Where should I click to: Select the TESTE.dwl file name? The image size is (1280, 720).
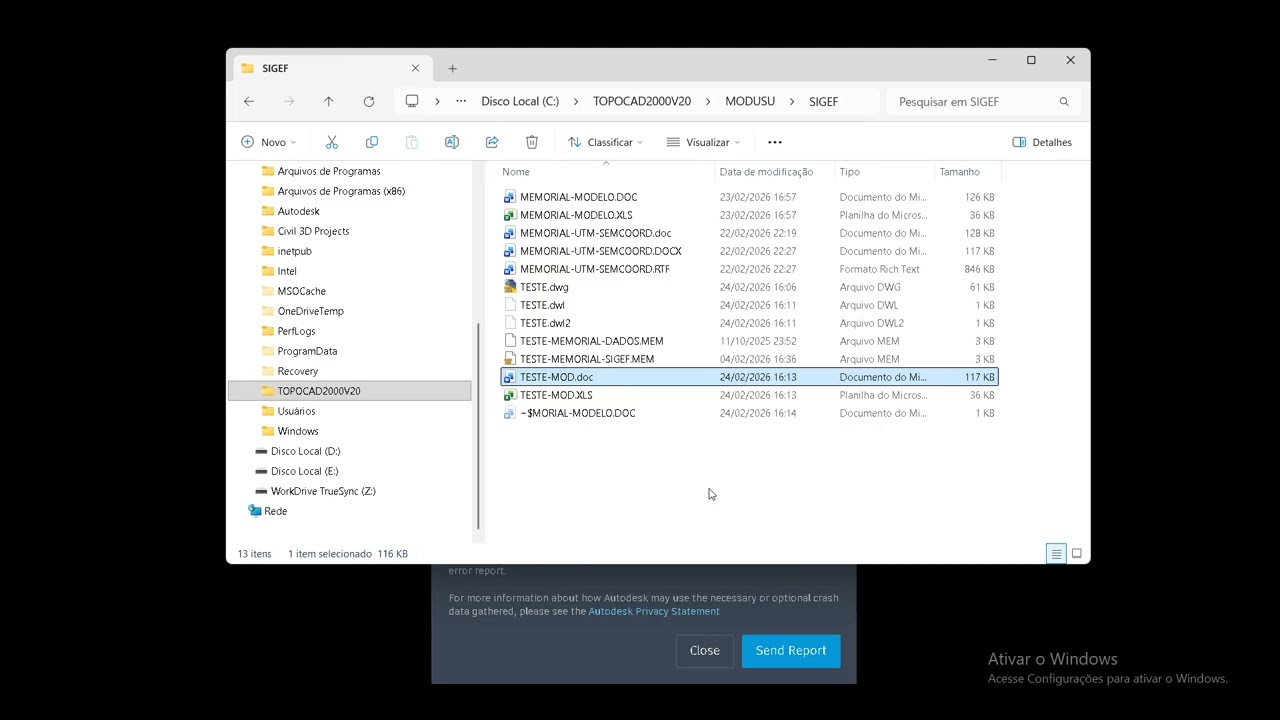pyautogui.click(x=542, y=305)
